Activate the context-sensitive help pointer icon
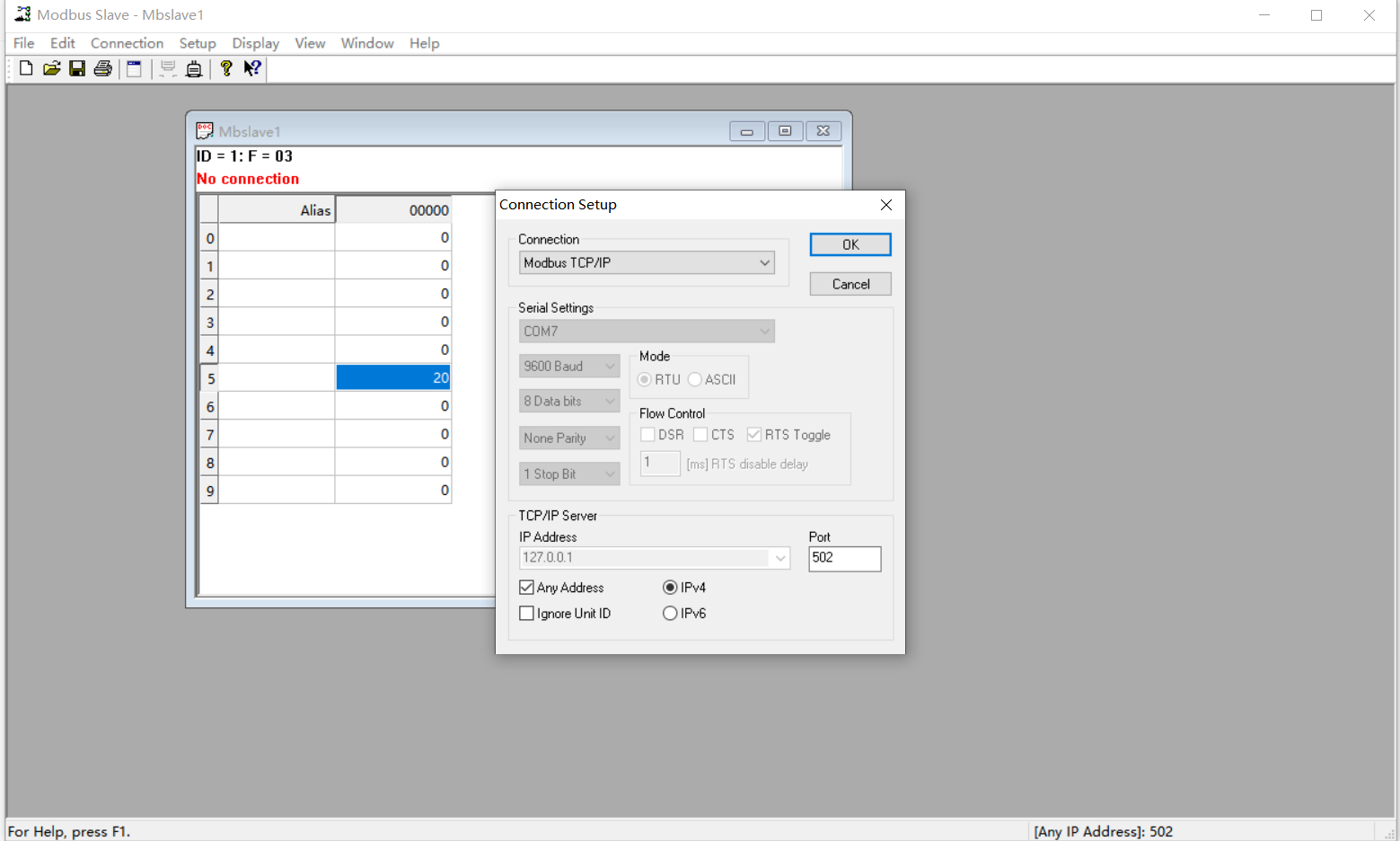Image resolution: width=1400 pixels, height=841 pixels. click(252, 68)
